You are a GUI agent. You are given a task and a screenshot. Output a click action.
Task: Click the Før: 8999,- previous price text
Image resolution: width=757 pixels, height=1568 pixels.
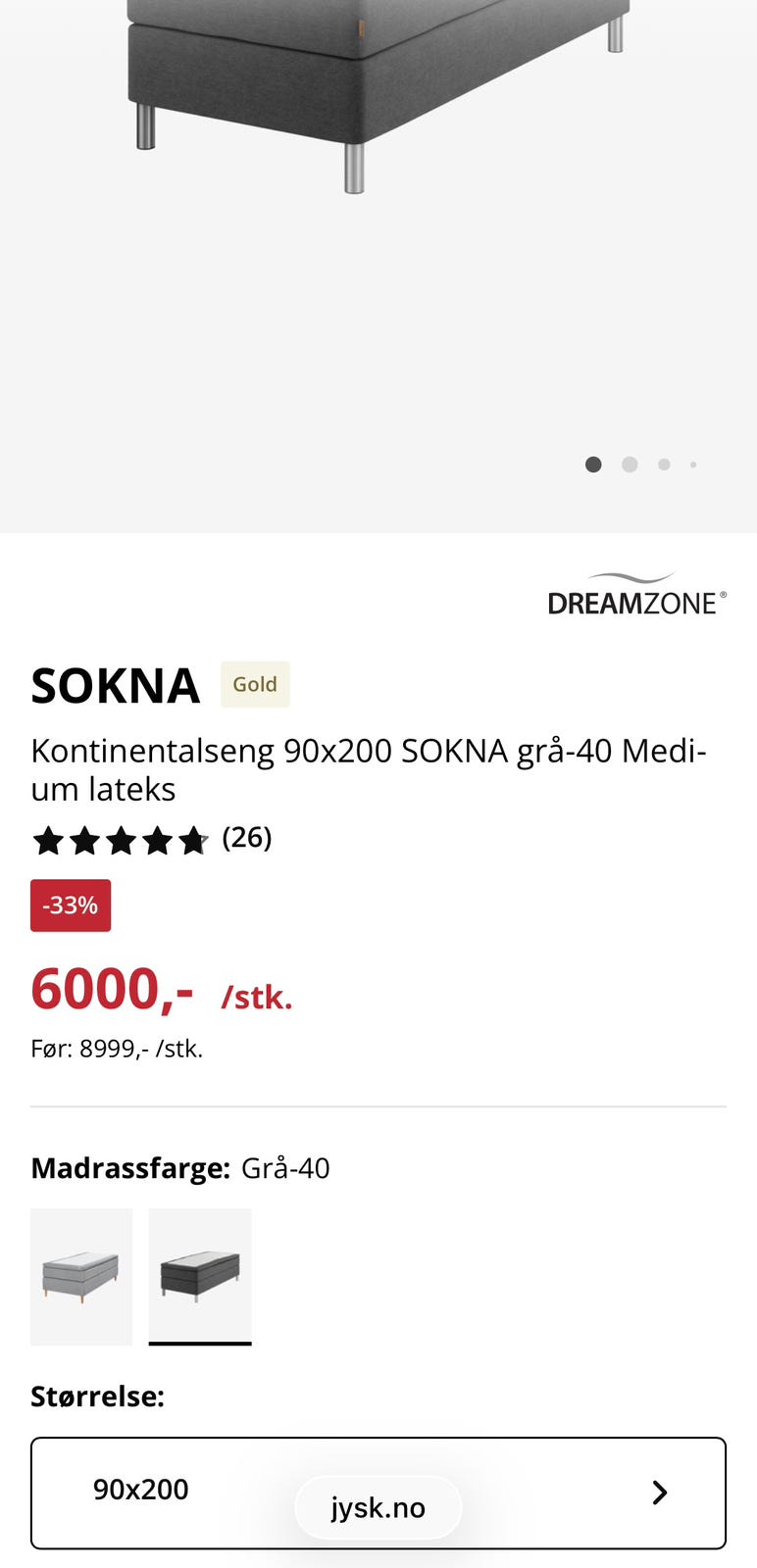117,1049
